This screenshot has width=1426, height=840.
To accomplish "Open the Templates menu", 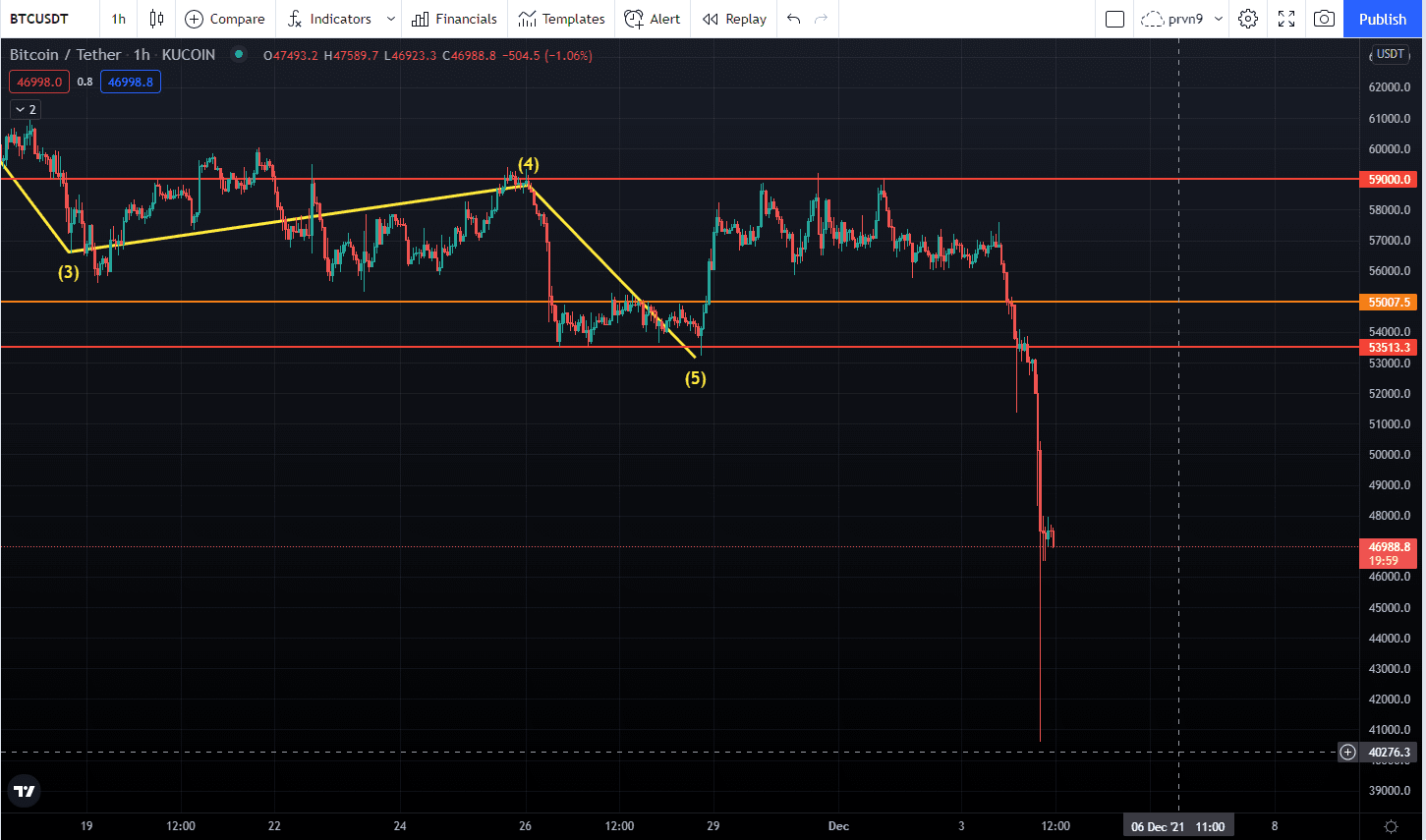I will pyautogui.click(x=561, y=19).
